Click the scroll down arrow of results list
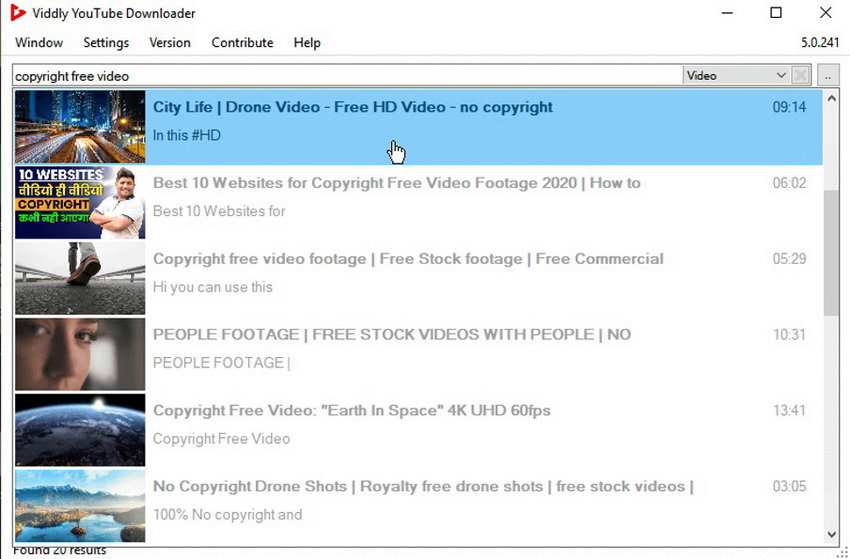The height and width of the screenshot is (559, 850). (831, 535)
